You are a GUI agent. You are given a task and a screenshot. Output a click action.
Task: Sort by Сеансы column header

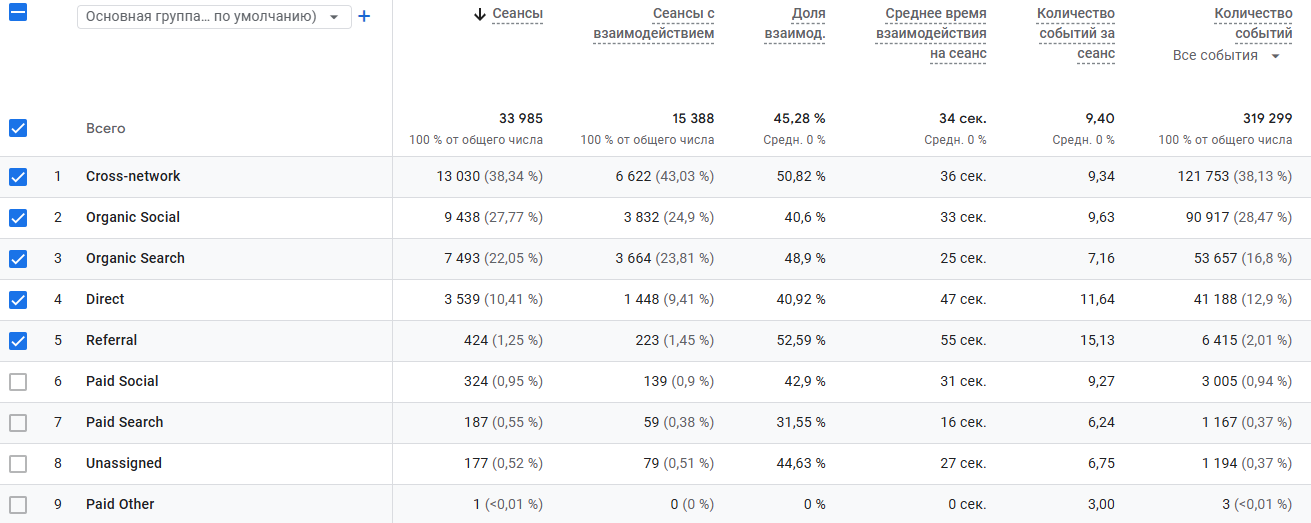518,14
